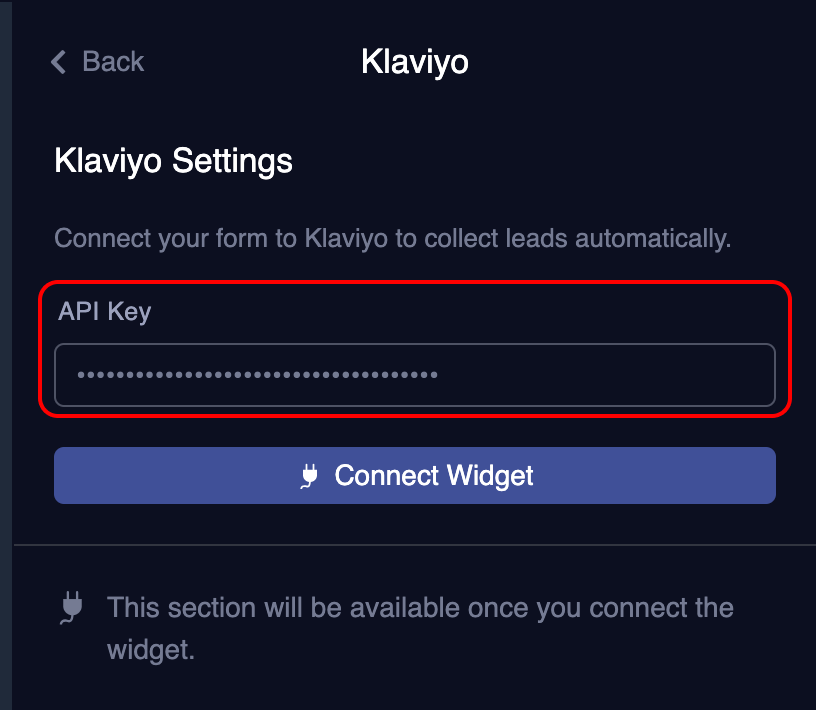Click the Klaviyo page title at top

click(x=415, y=62)
